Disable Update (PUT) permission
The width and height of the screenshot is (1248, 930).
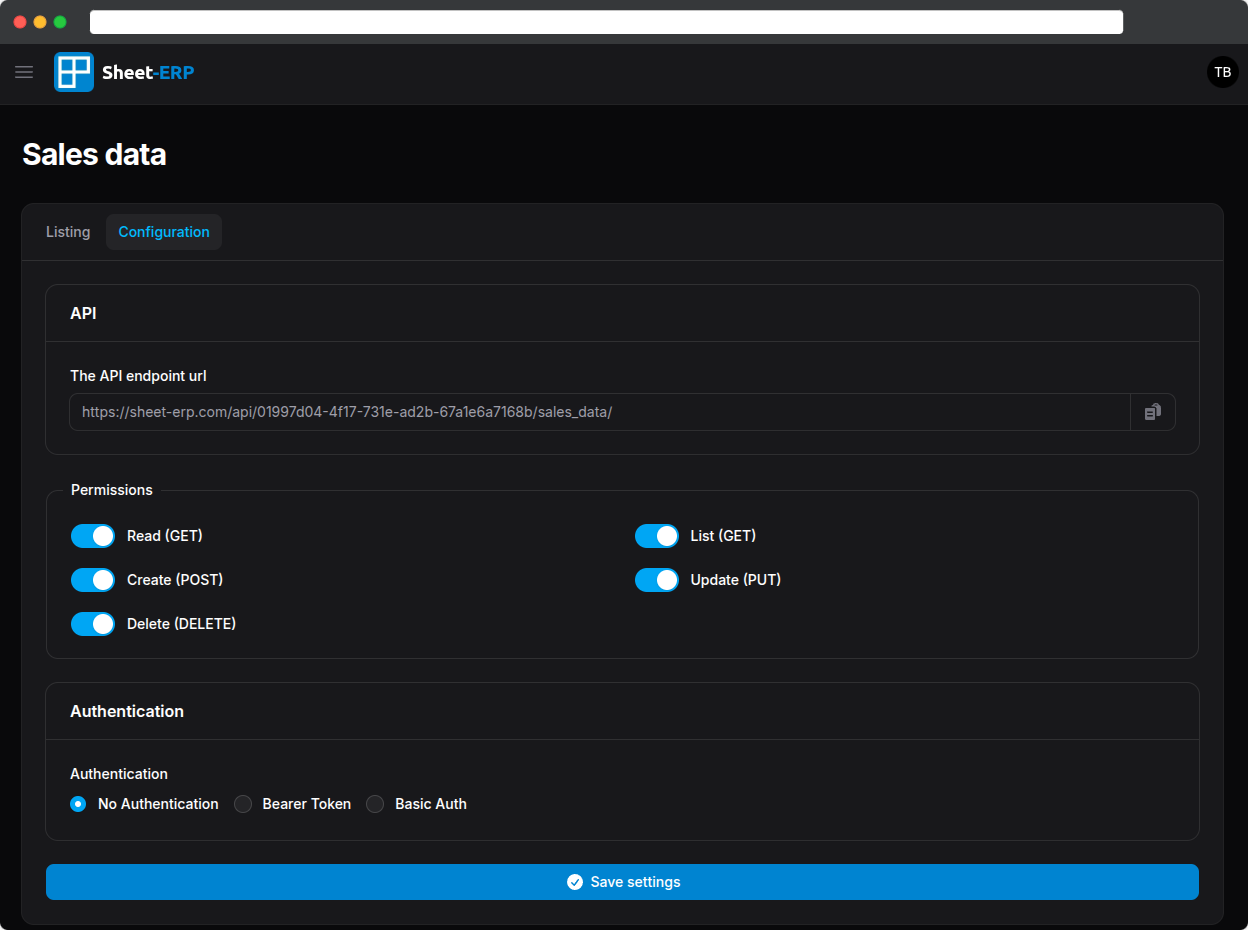[657, 580]
